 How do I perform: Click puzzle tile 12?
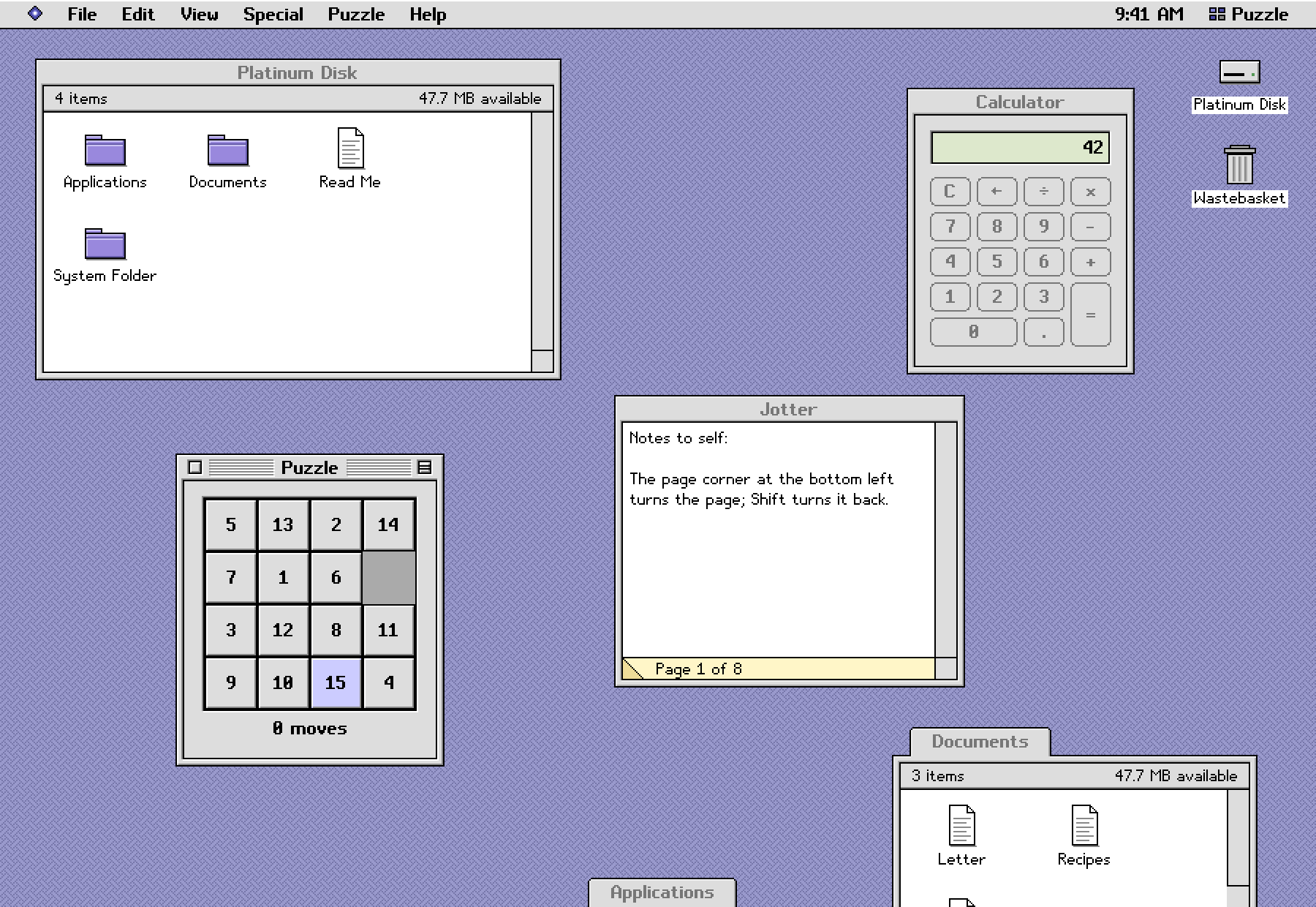pos(283,630)
